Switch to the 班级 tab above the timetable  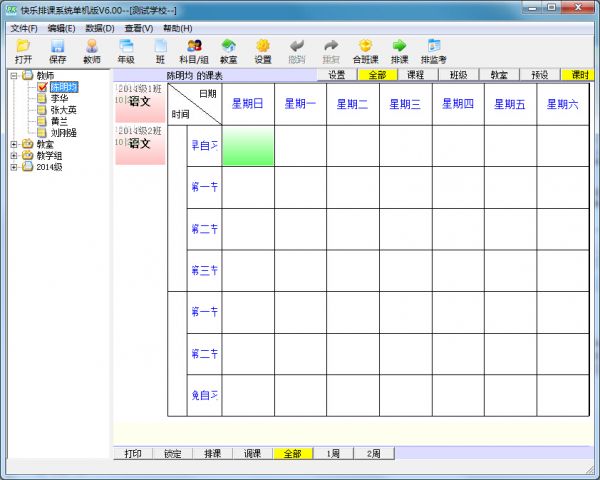point(458,75)
